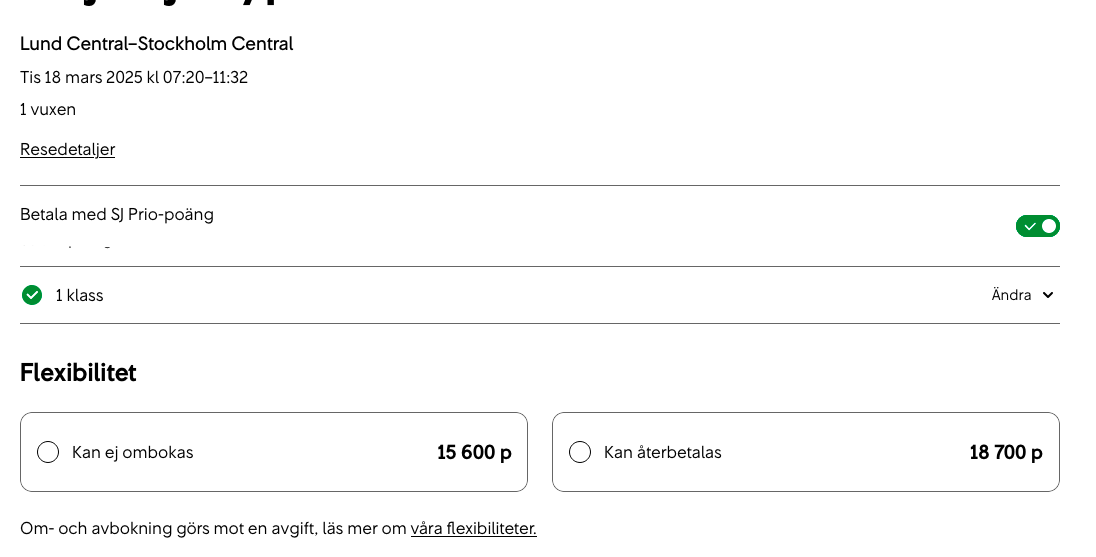The width and height of the screenshot is (1096, 557).
Task: Click the Betala med SJ Prio-poäng label
Action: pos(117,214)
